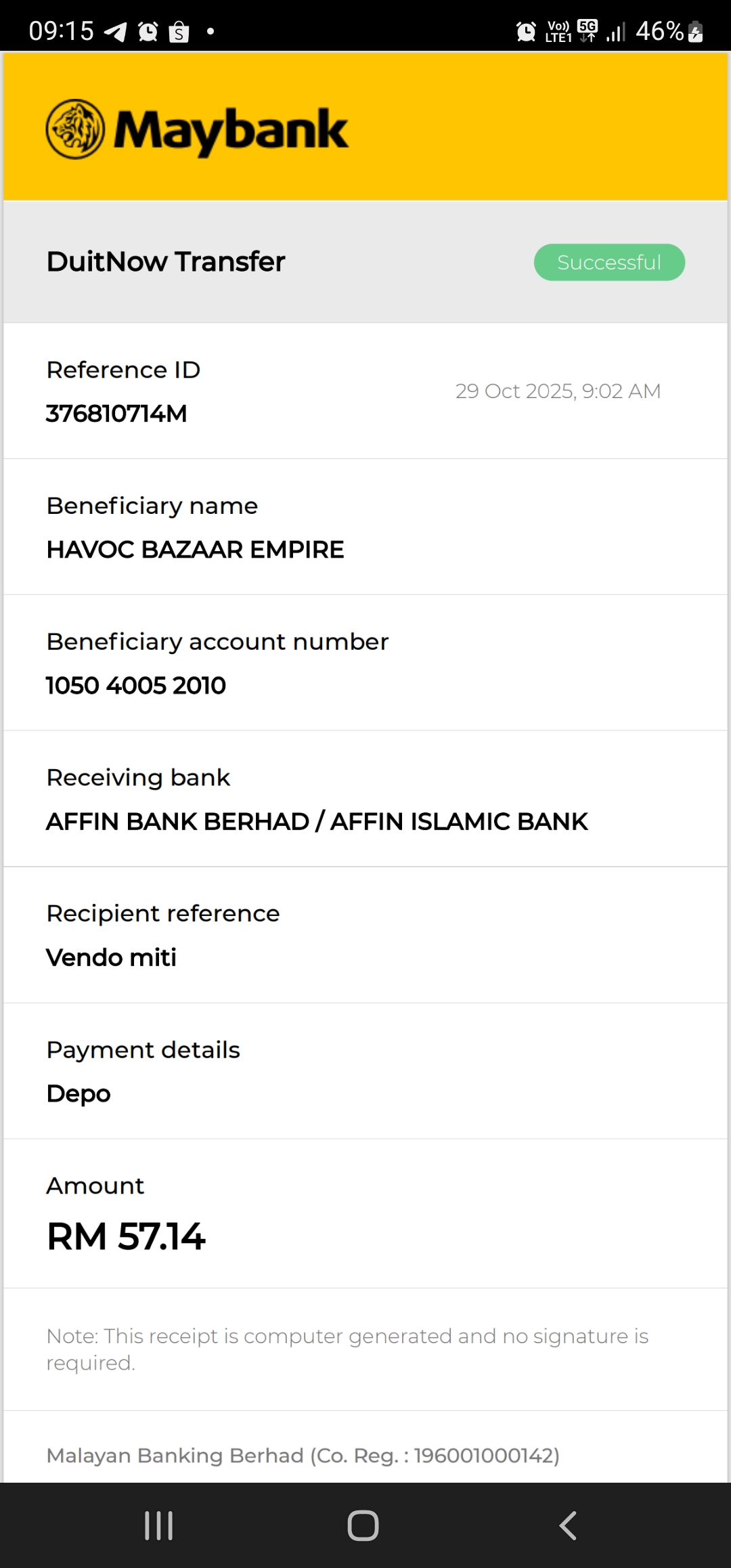Select the Reference ID 376810714M

pos(116,413)
